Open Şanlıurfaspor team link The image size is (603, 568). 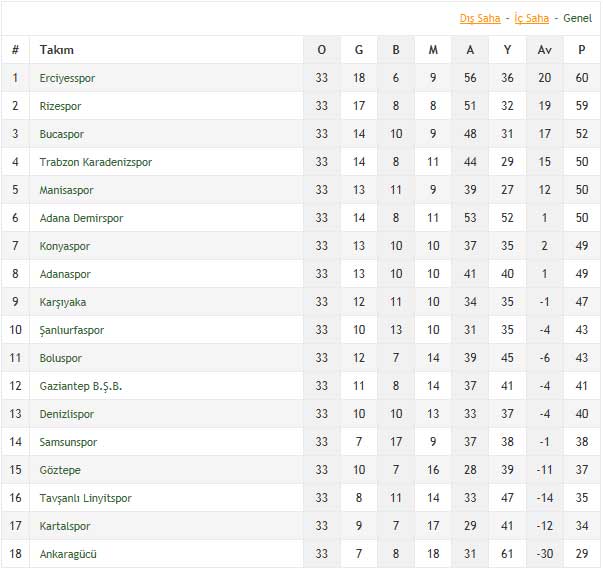pos(72,330)
